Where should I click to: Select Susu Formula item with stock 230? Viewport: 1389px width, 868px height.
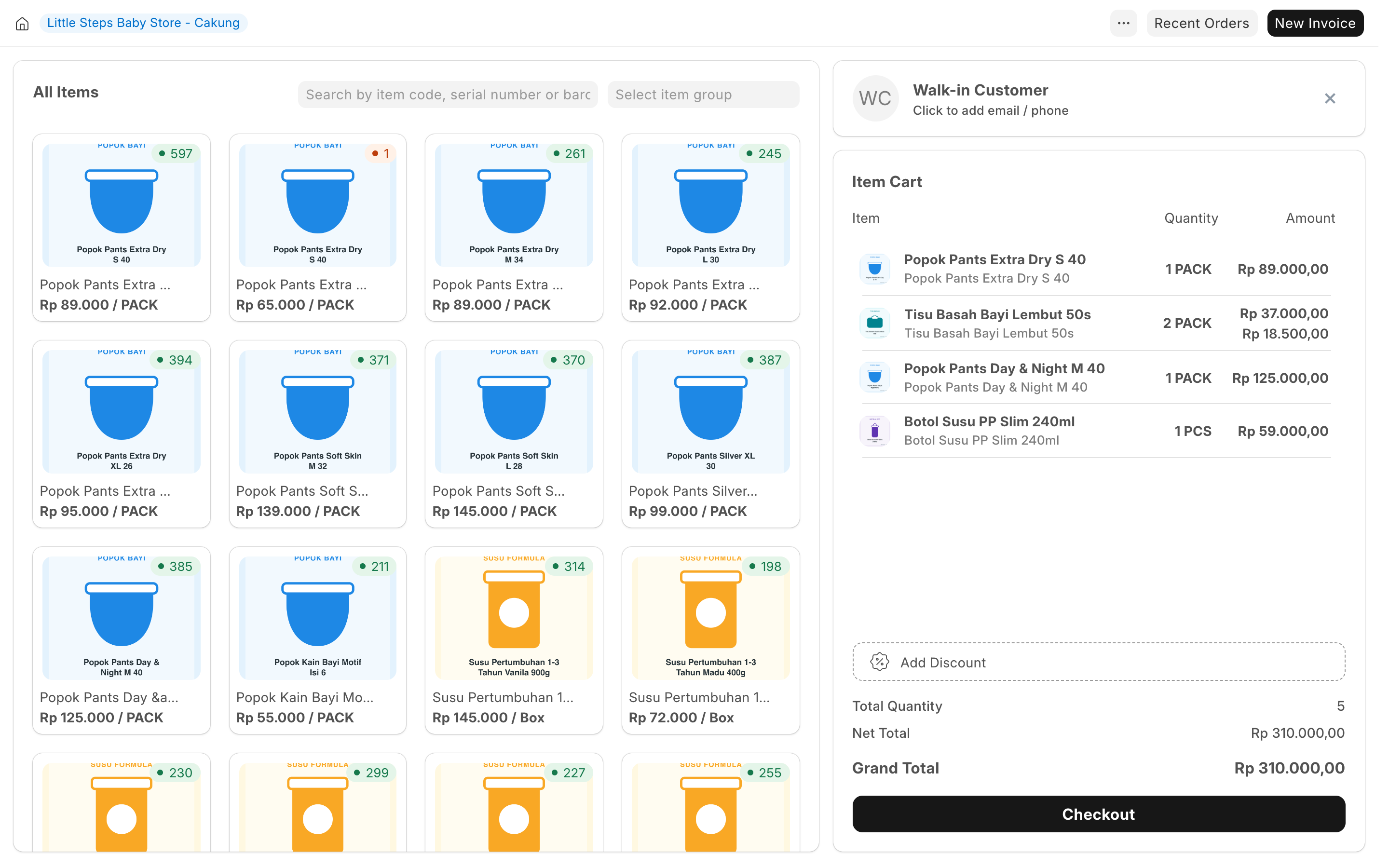click(x=121, y=802)
